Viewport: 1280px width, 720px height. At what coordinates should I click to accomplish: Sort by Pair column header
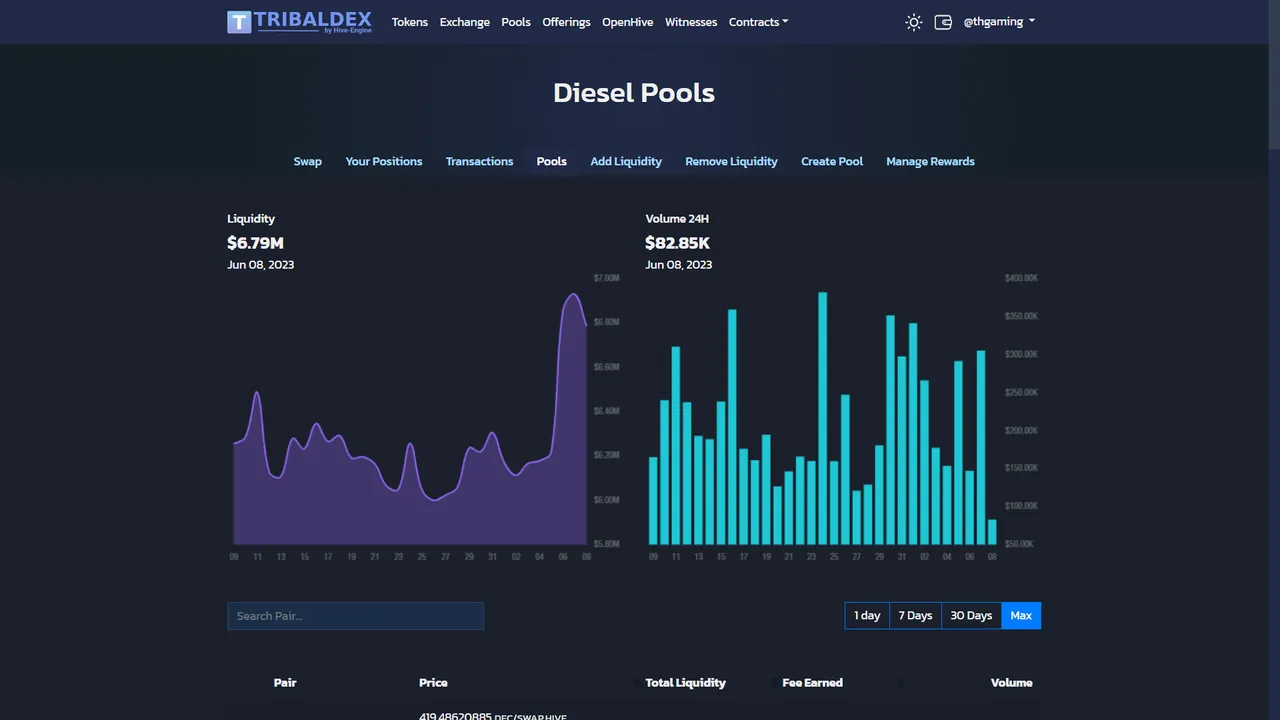coord(285,683)
